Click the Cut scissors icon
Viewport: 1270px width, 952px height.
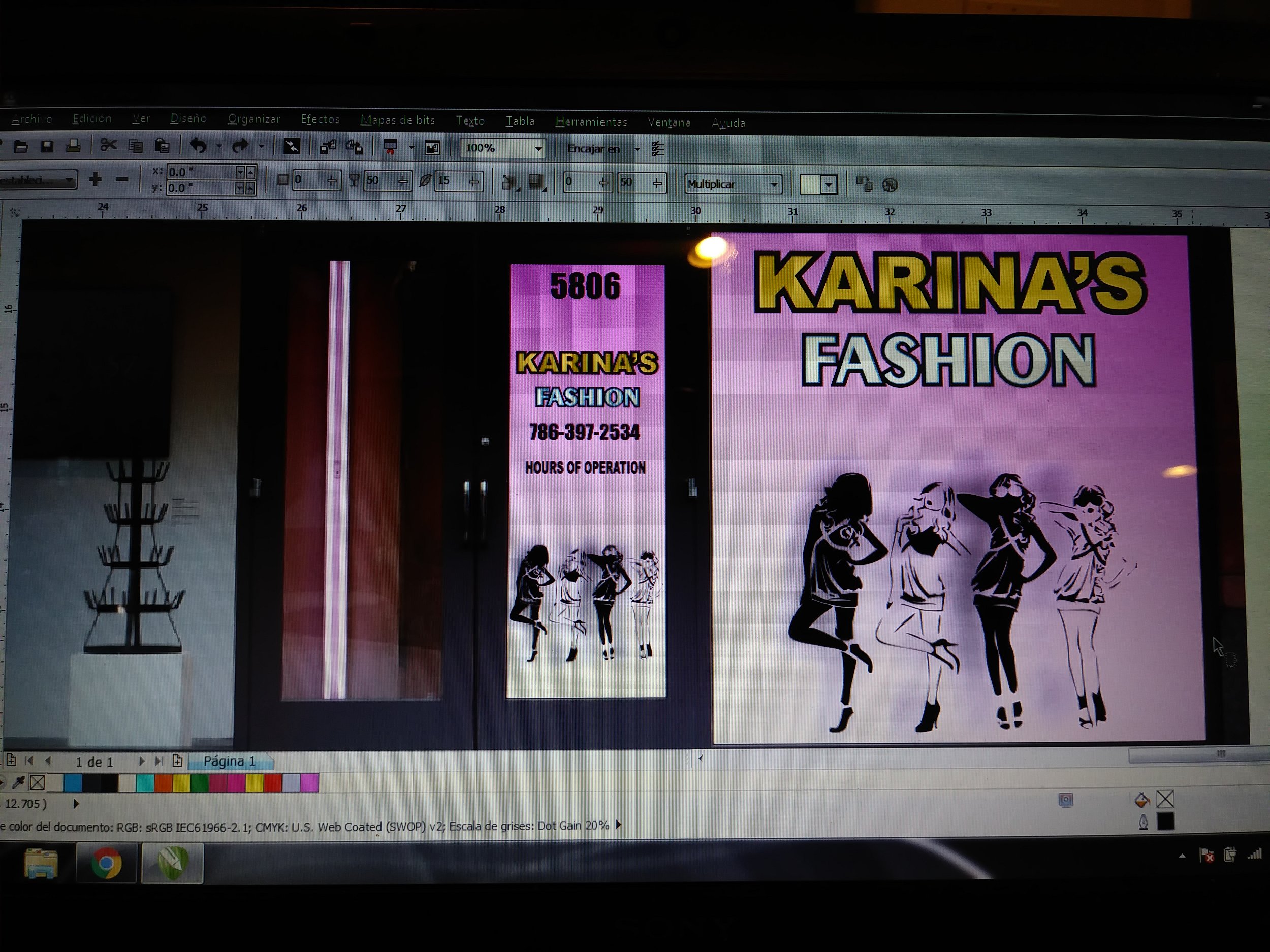(x=108, y=146)
